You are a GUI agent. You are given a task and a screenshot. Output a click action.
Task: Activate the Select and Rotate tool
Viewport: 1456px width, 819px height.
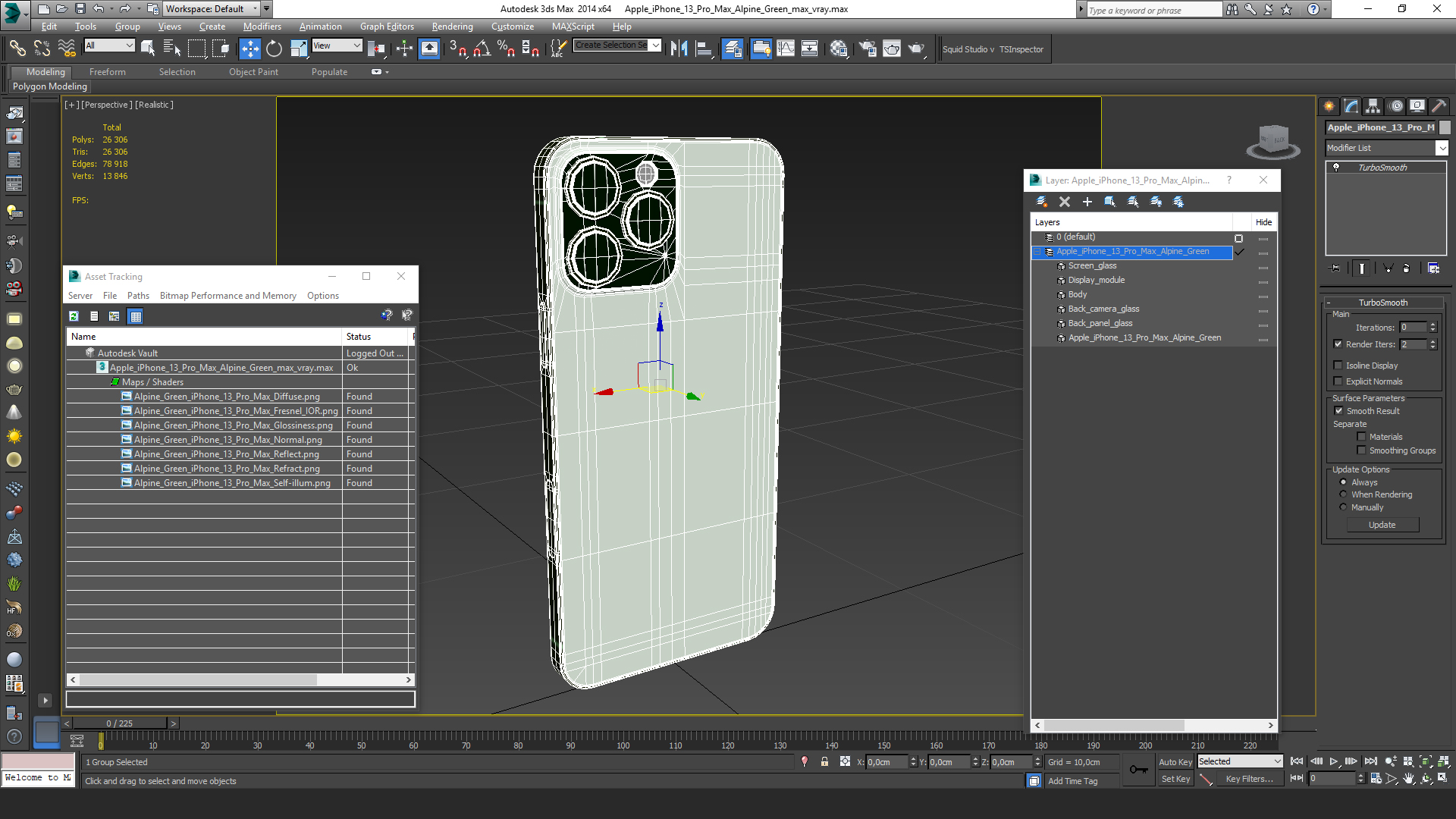pyautogui.click(x=274, y=49)
